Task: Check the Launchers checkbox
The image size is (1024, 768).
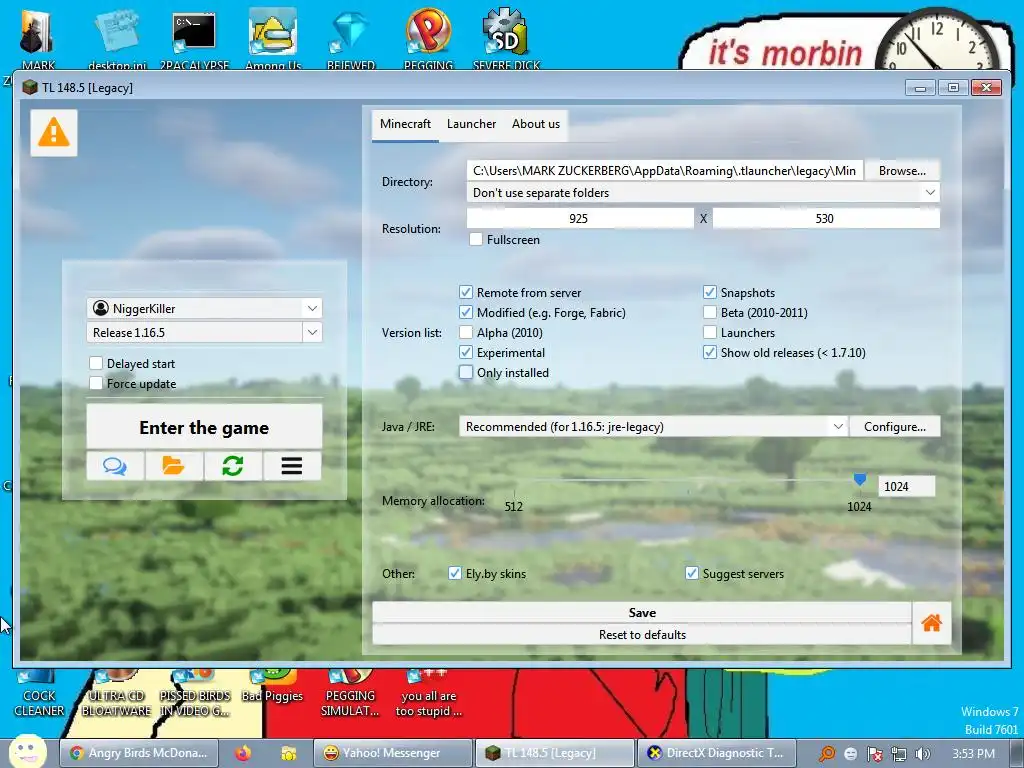Action: pyautogui.click(x=710, y=332)
